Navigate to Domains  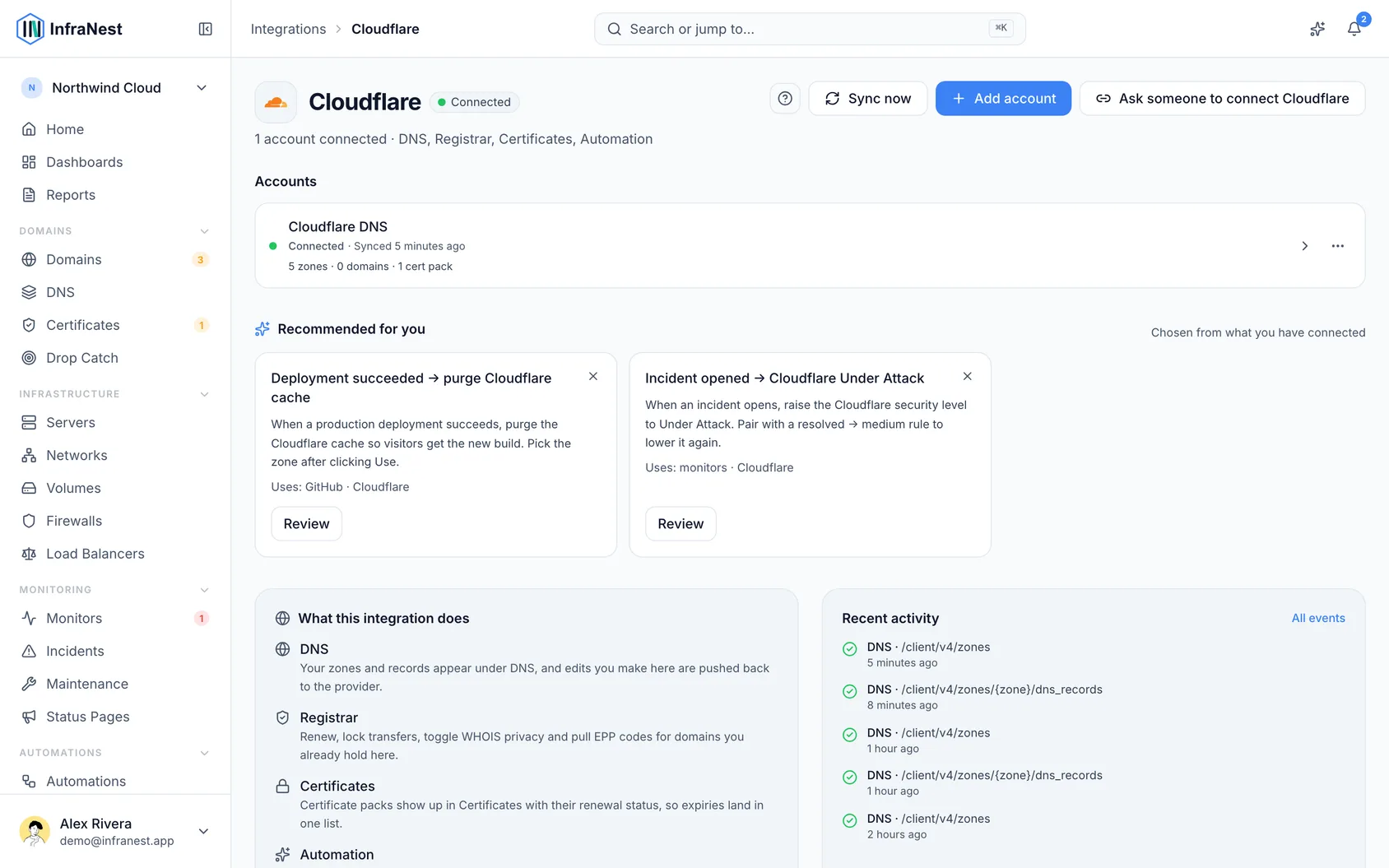[115, 259]
